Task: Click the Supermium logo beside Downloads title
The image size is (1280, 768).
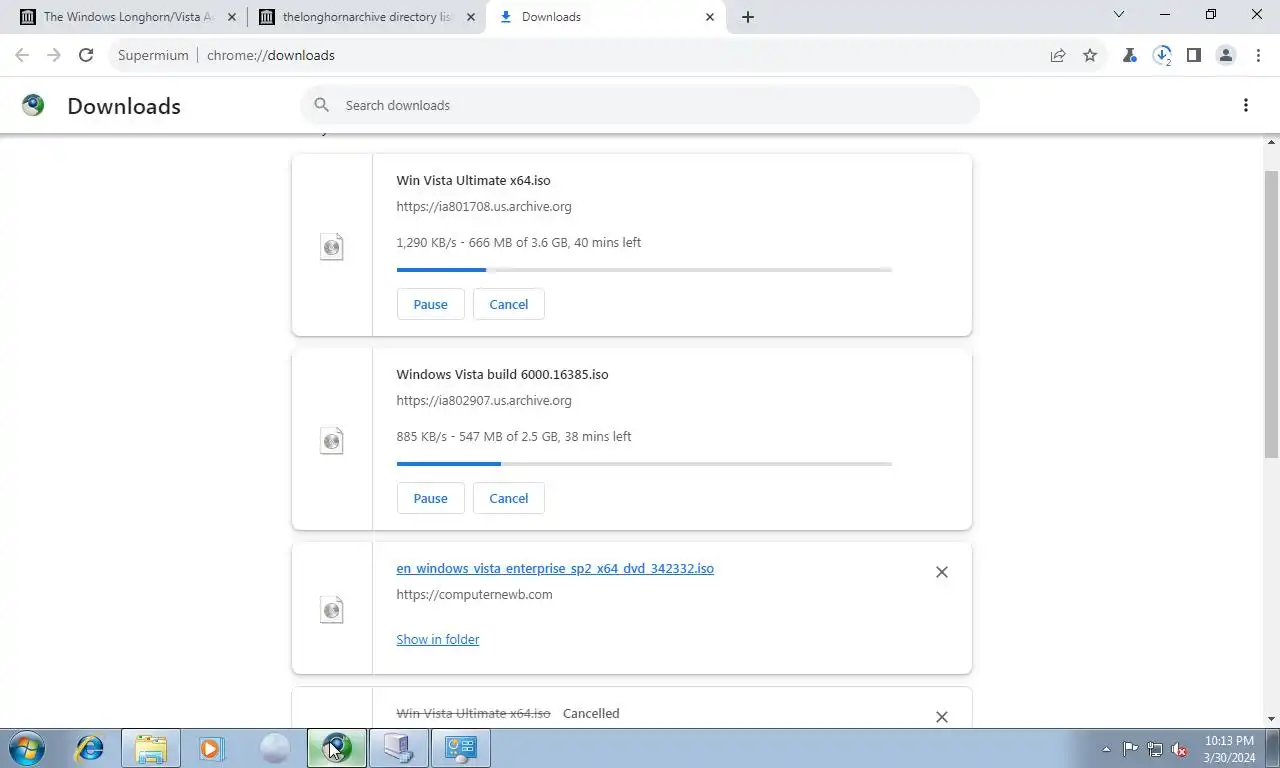Action: (x=33, y=105)
